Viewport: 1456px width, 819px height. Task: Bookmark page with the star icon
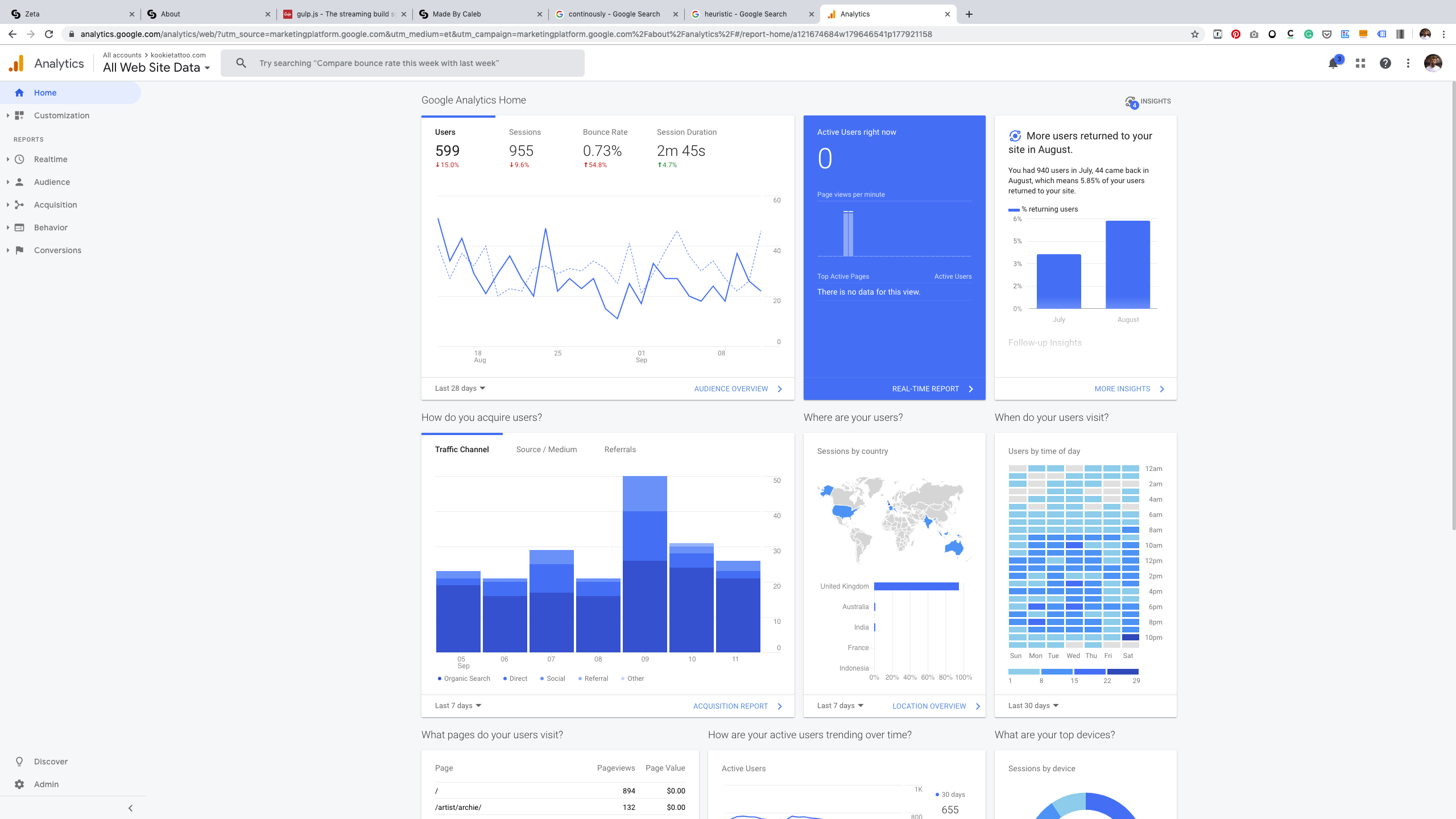[1195, 34]
